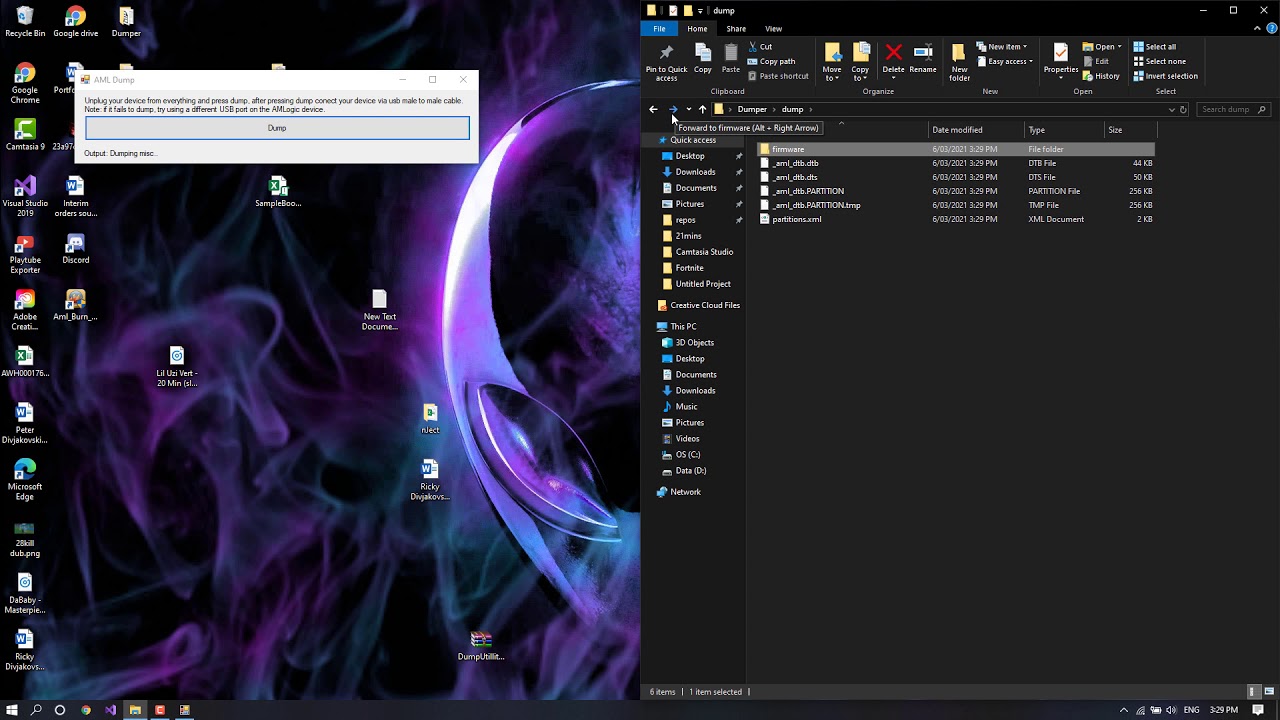This screenshot has width=1280, height=720.
Task: Click the Refresh button in address bar
Action: point(1183,109)
